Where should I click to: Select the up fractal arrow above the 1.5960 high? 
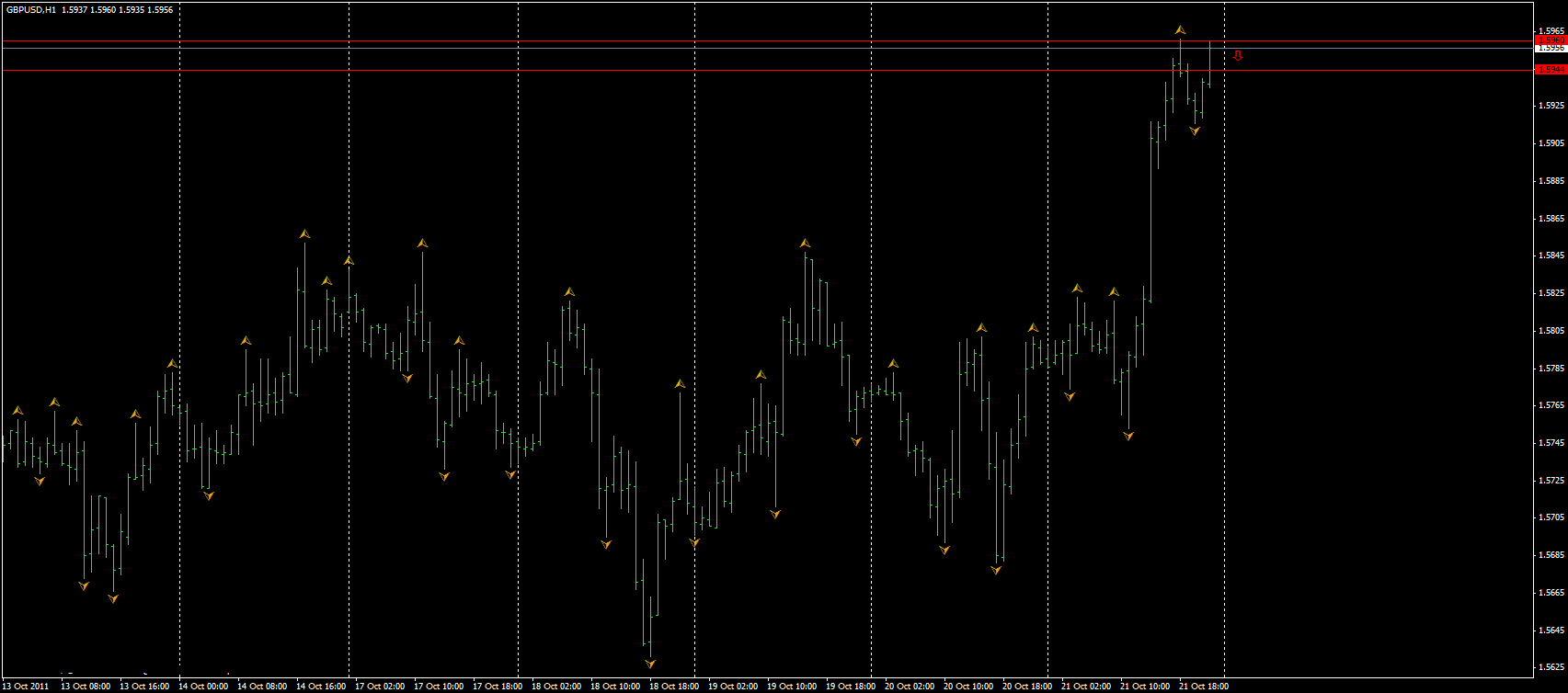[x=1180, y=30]
